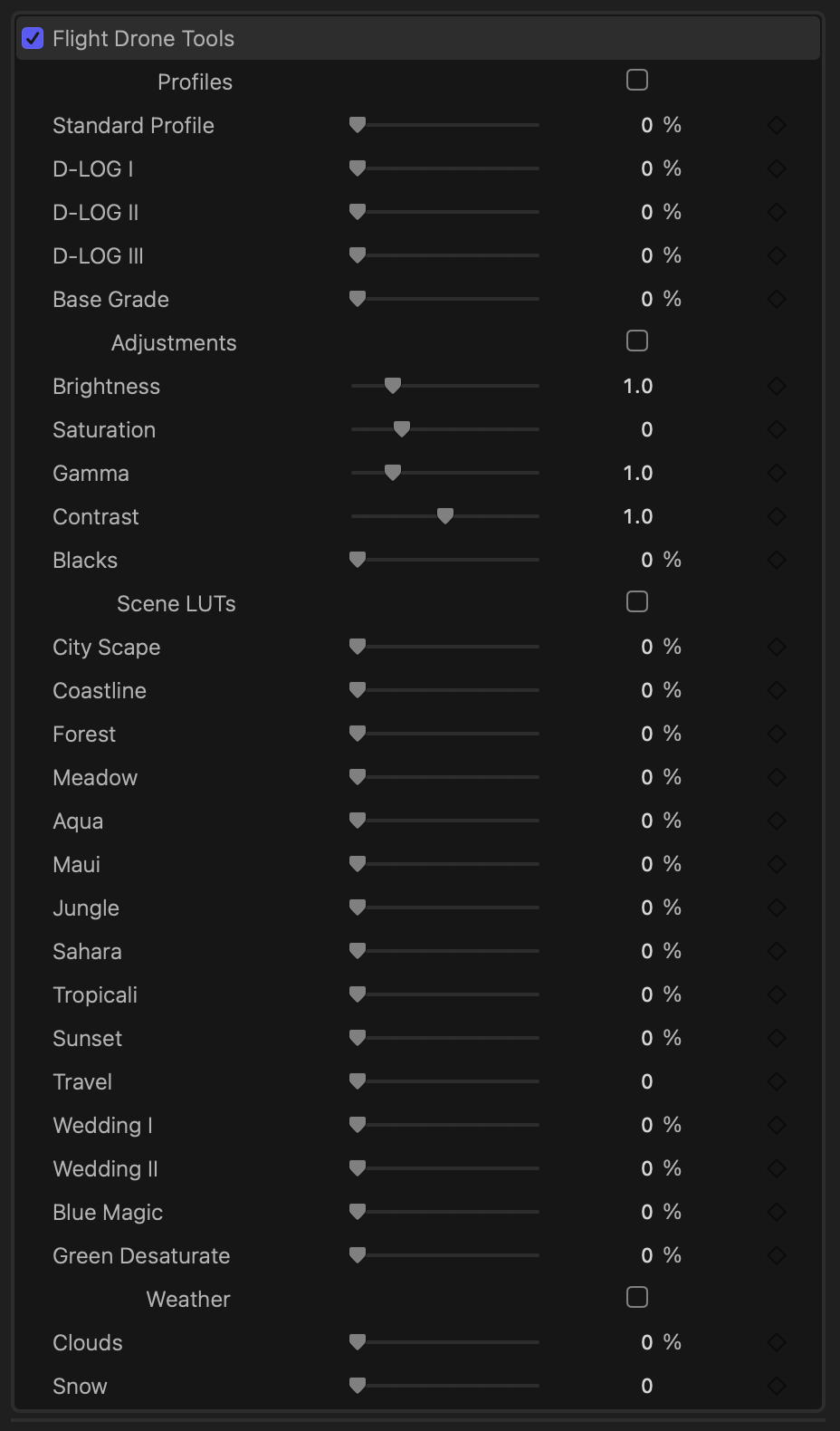Screen dimensions: 840x1431
Task: Toggle the Weather checkbox
Action: 637,1298
